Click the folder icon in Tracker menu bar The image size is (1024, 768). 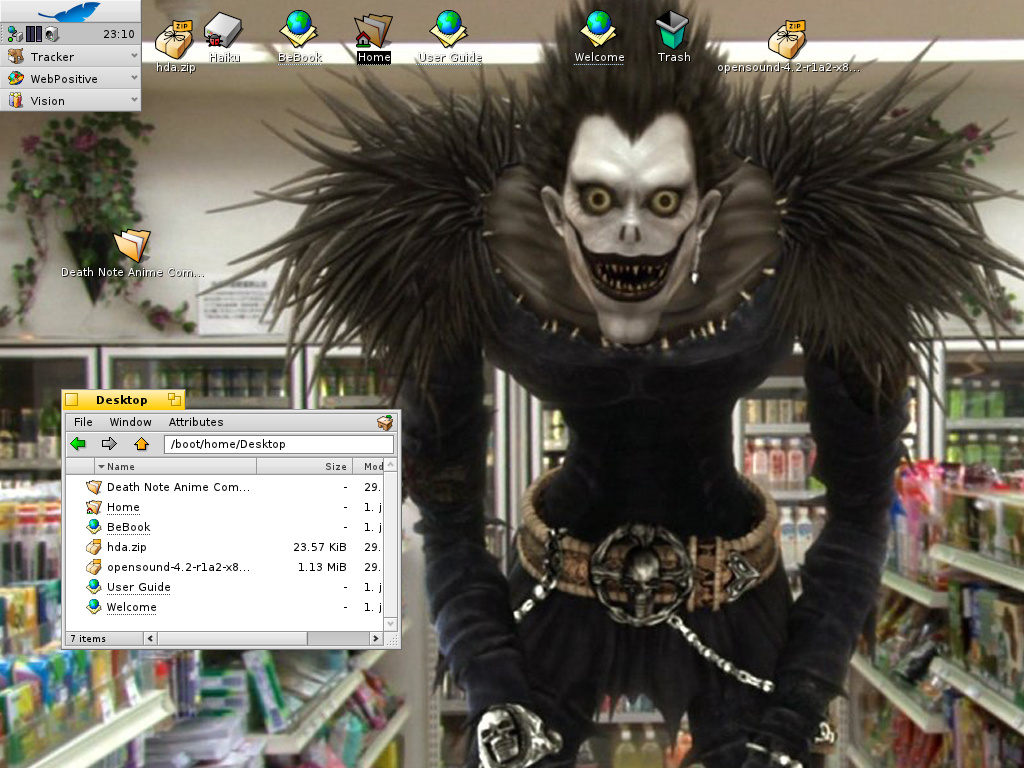[x=385, y=423]
